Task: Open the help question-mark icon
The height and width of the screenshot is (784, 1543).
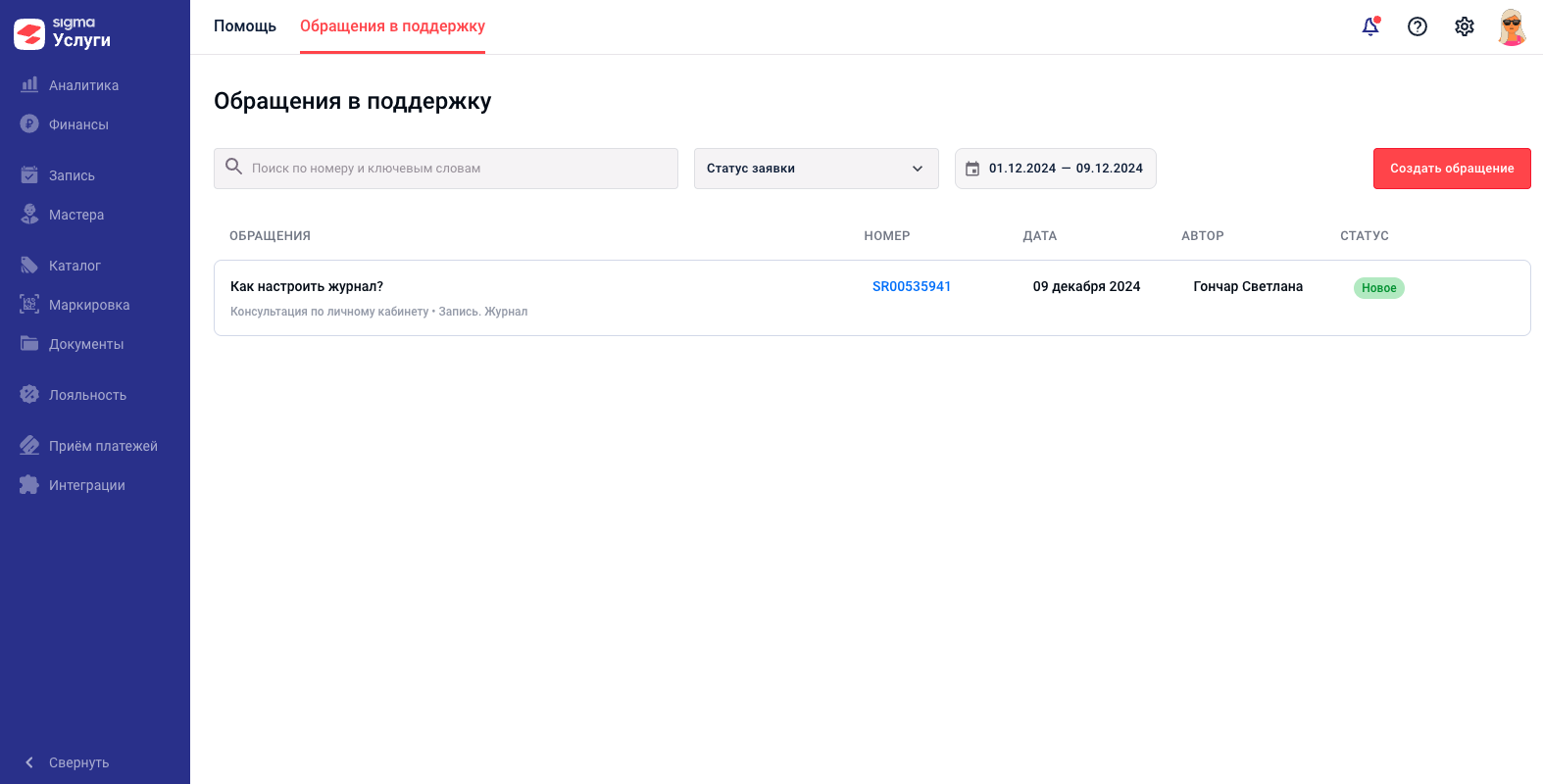Action: pyautogui.click(x=1418, y=26)
